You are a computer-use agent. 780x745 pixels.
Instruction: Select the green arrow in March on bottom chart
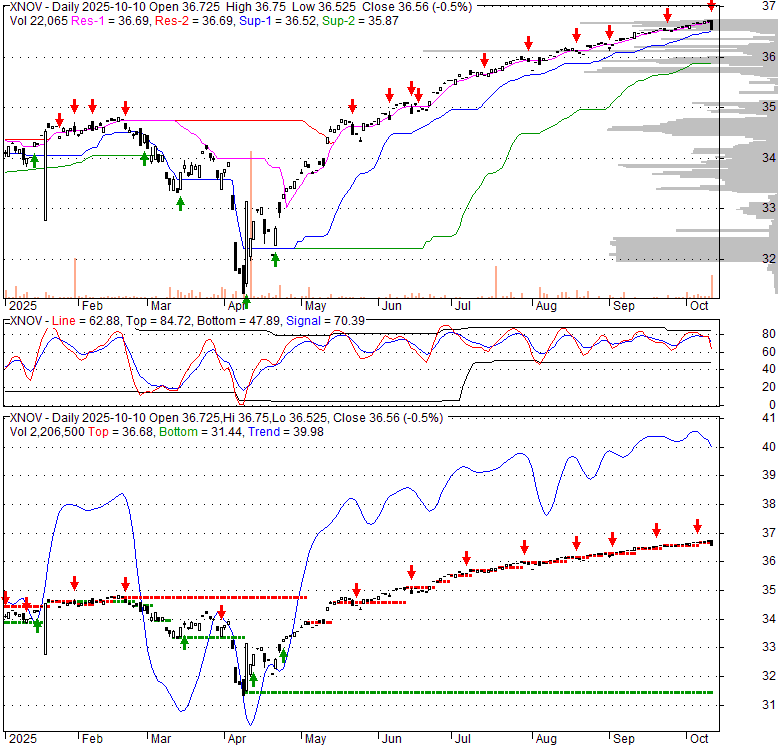point(184,642)
